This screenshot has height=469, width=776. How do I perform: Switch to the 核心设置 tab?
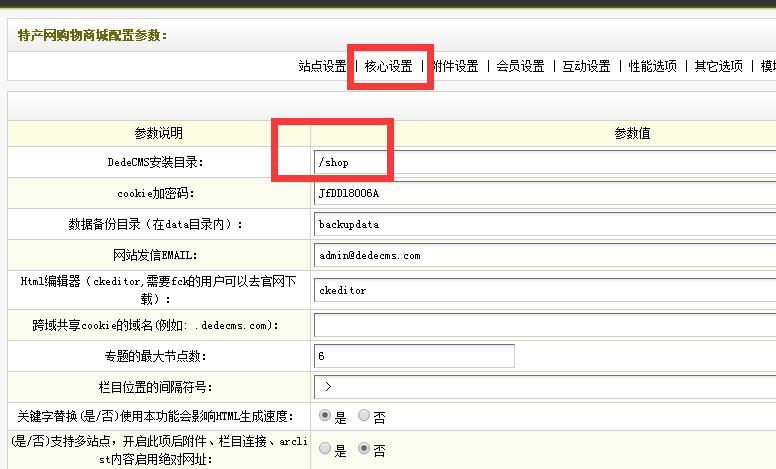point(388,66)
